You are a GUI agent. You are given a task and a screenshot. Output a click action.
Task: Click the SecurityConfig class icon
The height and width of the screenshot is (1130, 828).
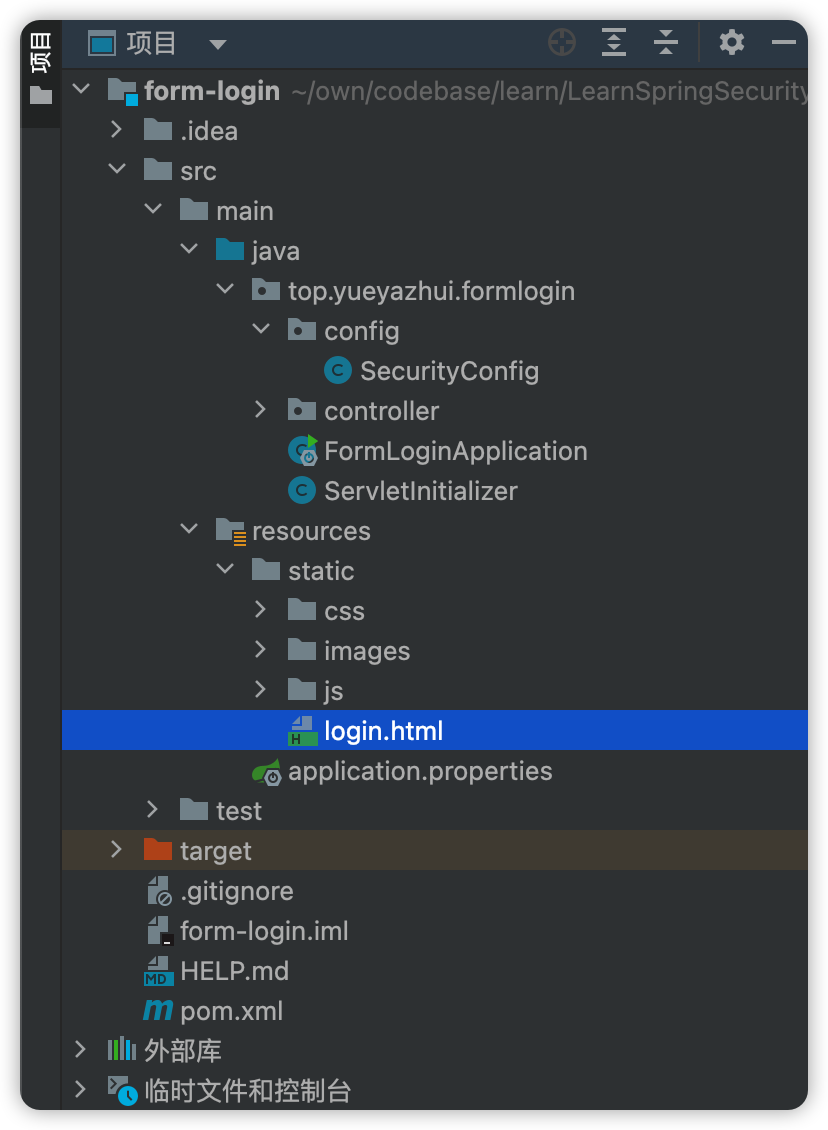click(338, 370)
